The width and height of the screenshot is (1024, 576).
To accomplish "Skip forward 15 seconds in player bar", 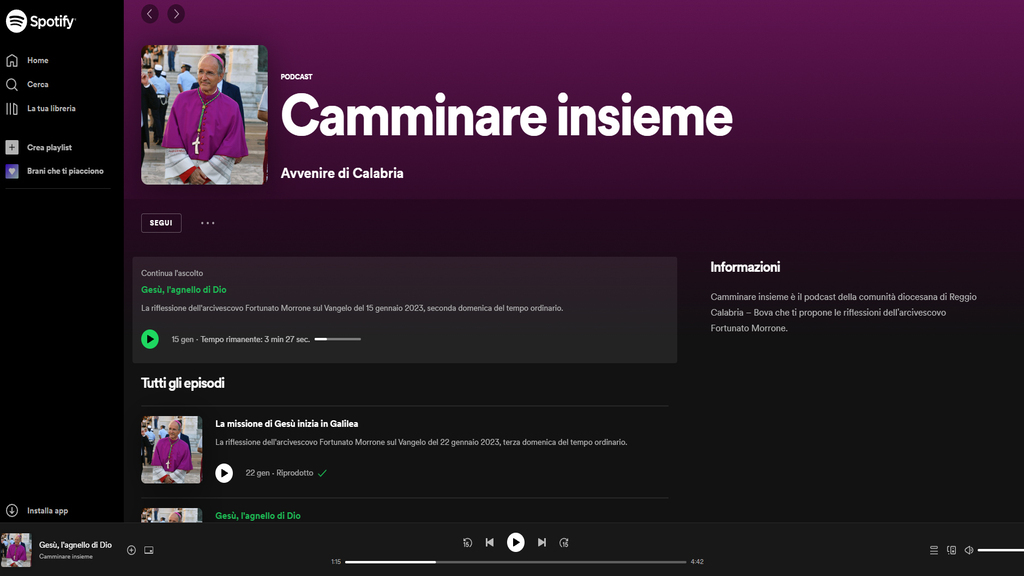I will click(x=564, y=542).
